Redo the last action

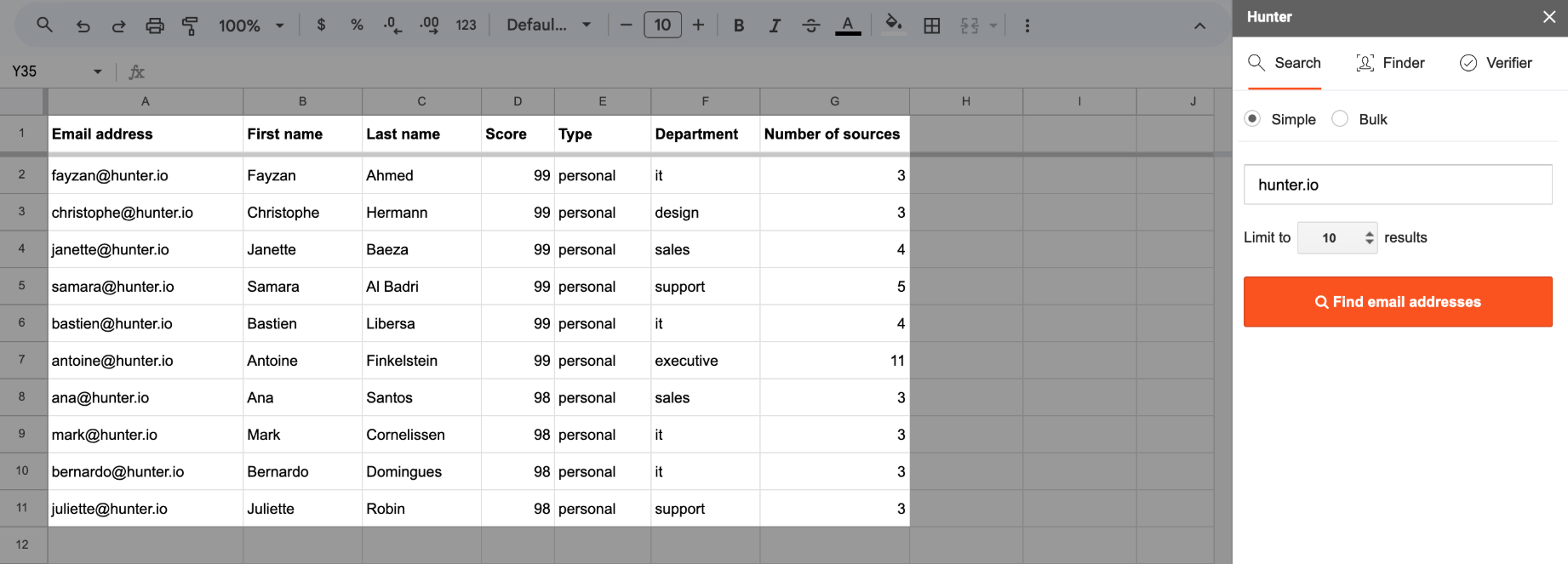pyautogui.click(x=118, y=26)
